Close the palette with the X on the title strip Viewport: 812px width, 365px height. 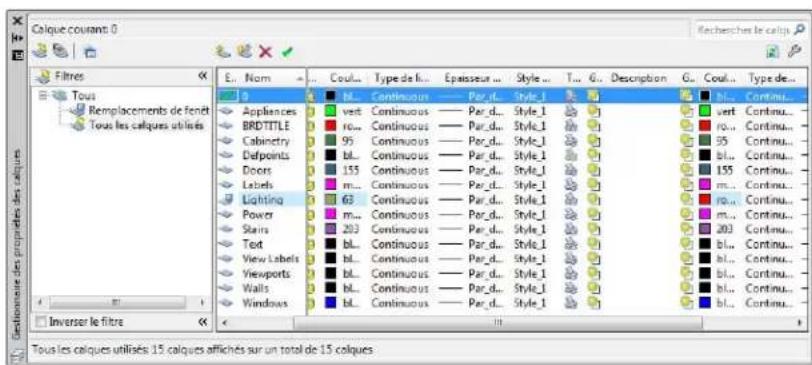[x=17, y=21]
